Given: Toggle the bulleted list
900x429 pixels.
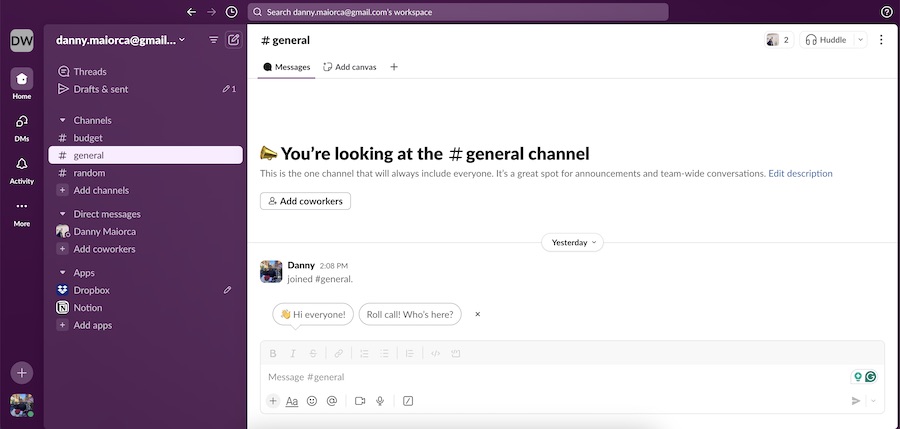Looking at the screenshot, I should click(x=384, y=354).
